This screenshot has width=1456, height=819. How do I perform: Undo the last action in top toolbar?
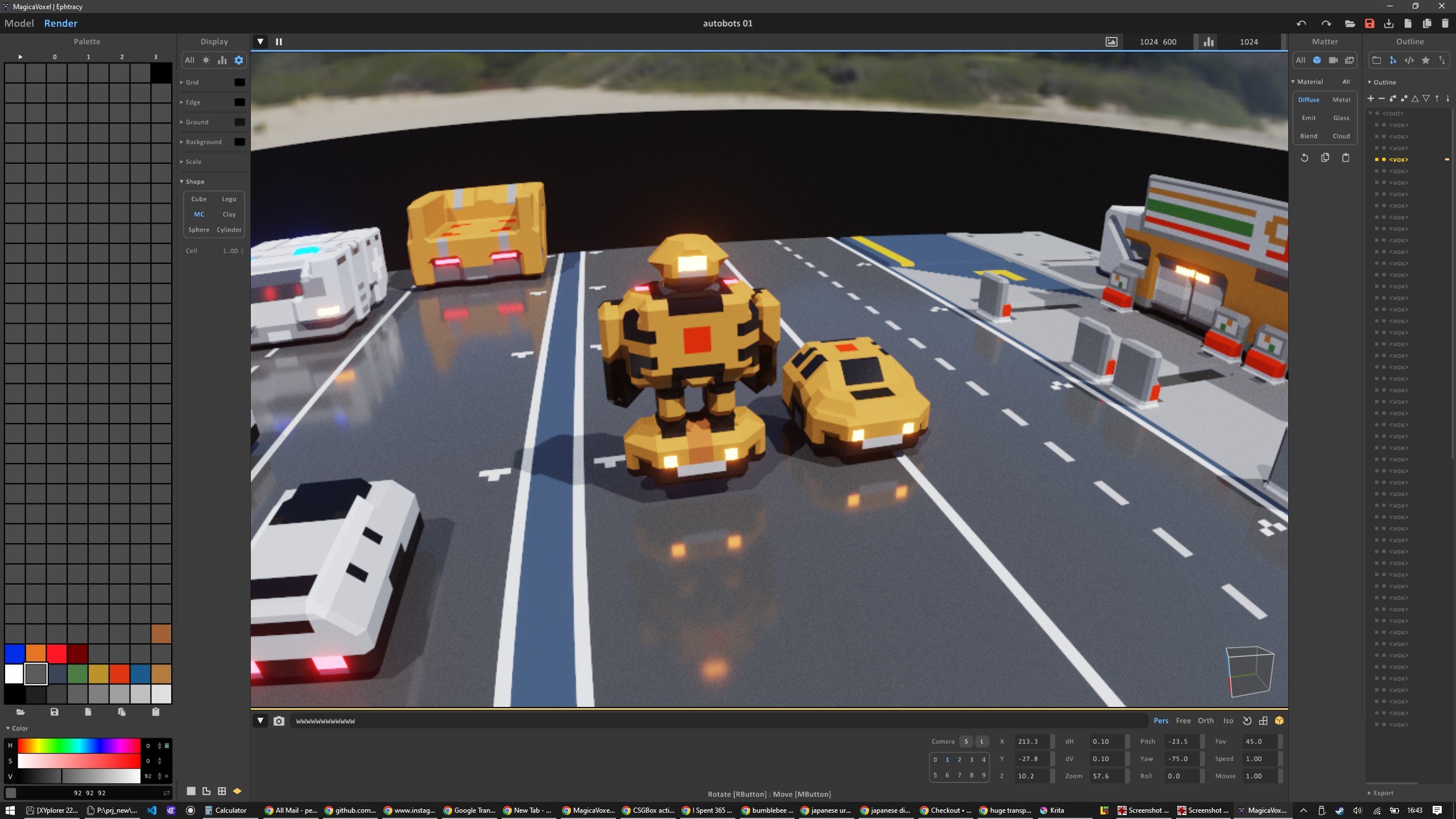coord(1301,23)
